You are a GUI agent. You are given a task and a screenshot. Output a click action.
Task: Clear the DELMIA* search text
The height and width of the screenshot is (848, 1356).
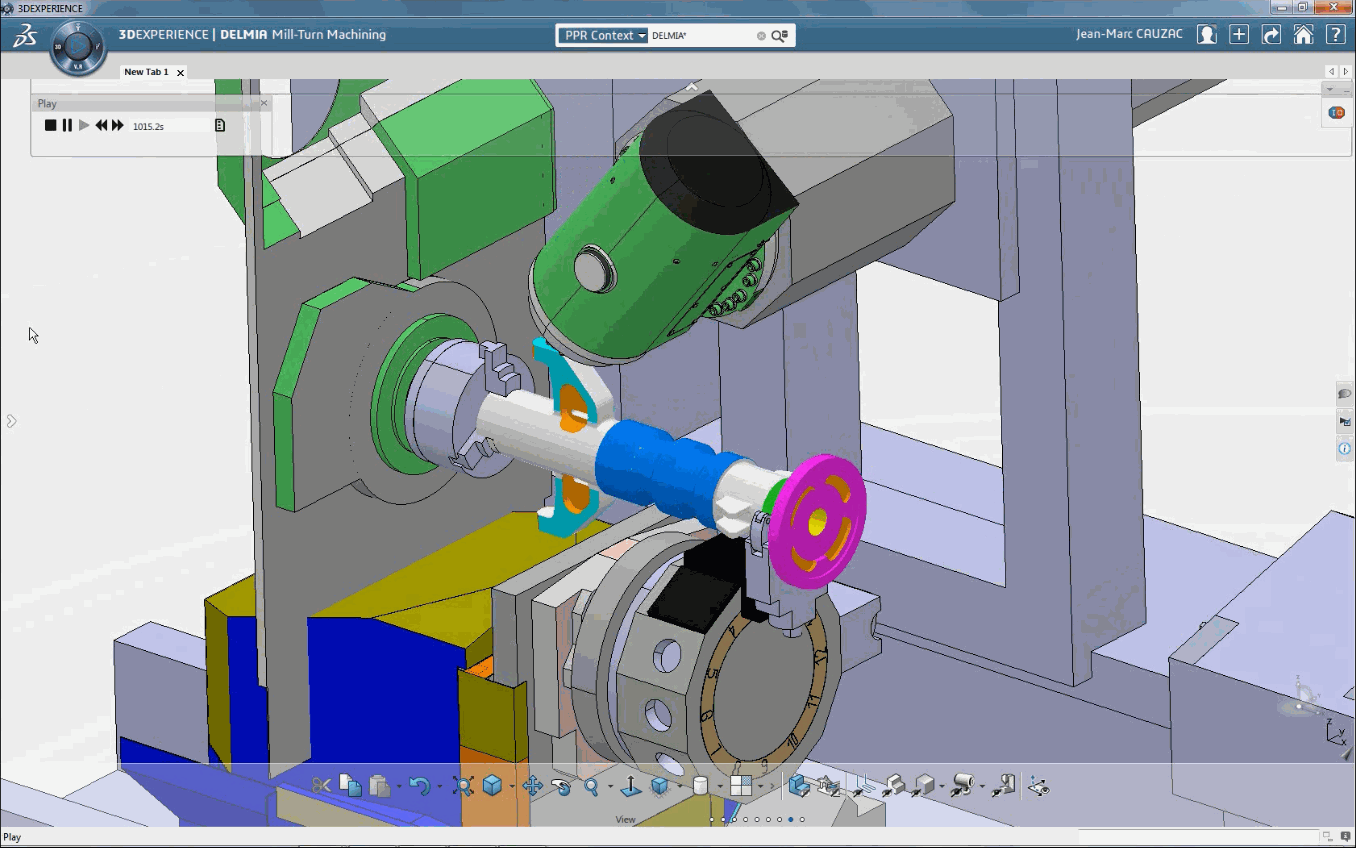point(761,35)
